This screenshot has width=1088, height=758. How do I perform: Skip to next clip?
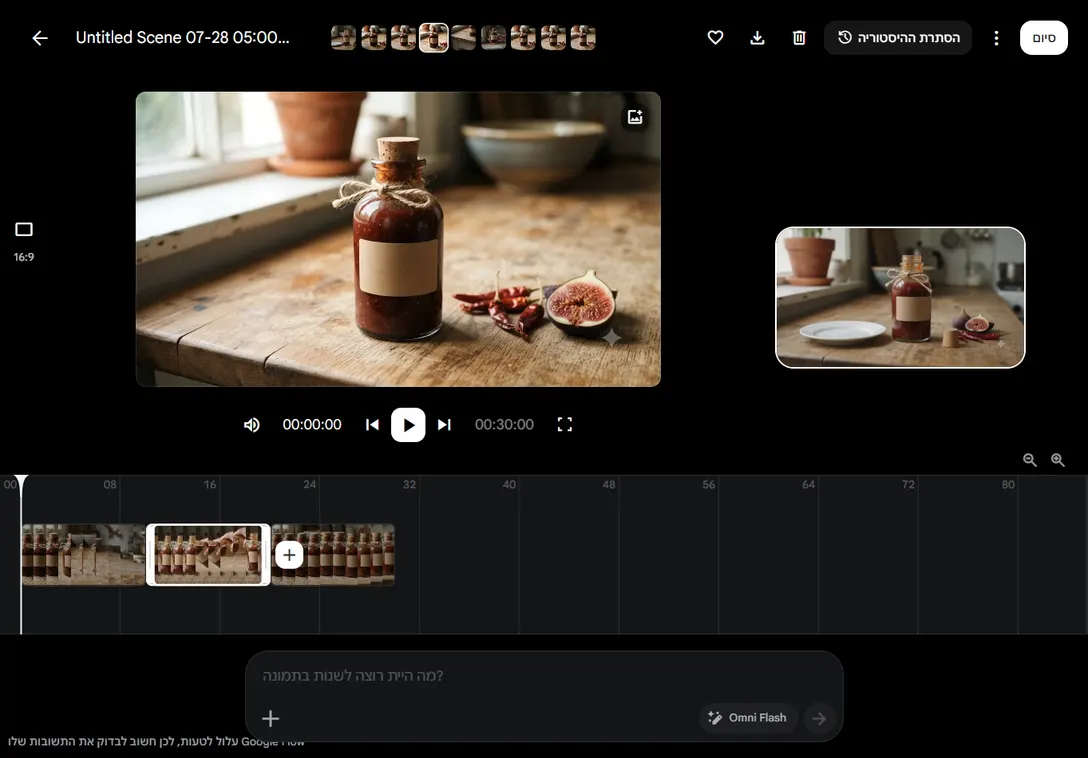pyautogui.click(x=445, y=425)
